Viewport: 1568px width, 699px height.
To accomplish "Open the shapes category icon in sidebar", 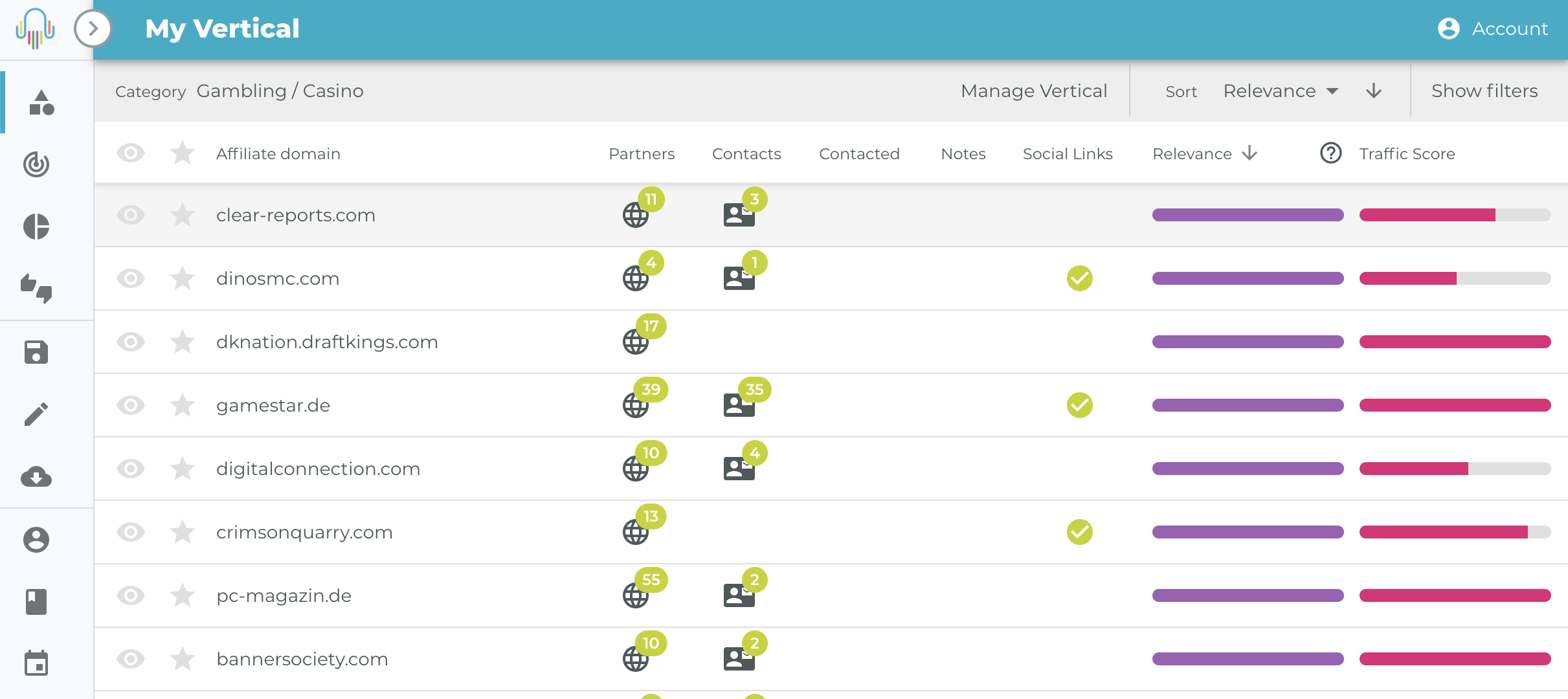I will point(41,102).
